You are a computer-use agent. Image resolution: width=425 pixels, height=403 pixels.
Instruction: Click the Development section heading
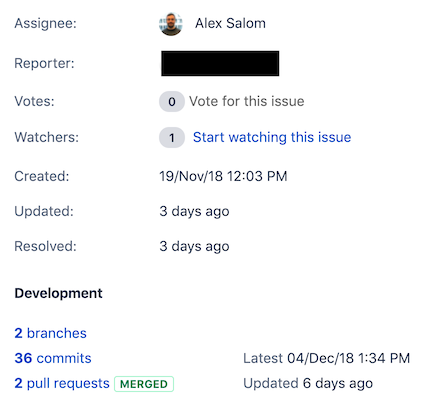(x=58, y=293)
